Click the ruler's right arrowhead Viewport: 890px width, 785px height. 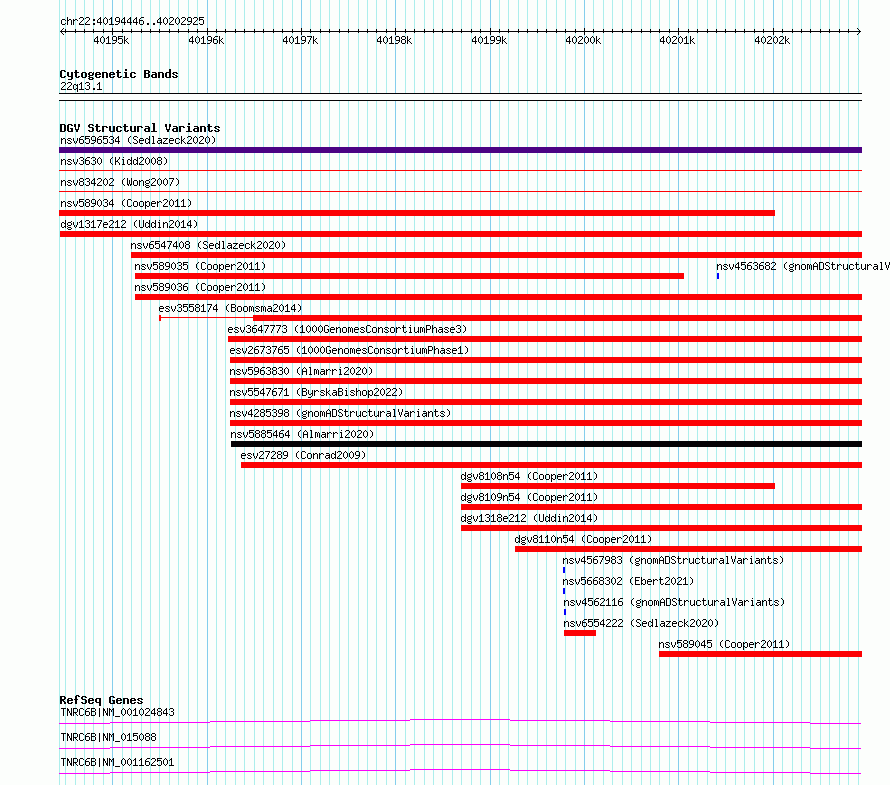point(859,32)
